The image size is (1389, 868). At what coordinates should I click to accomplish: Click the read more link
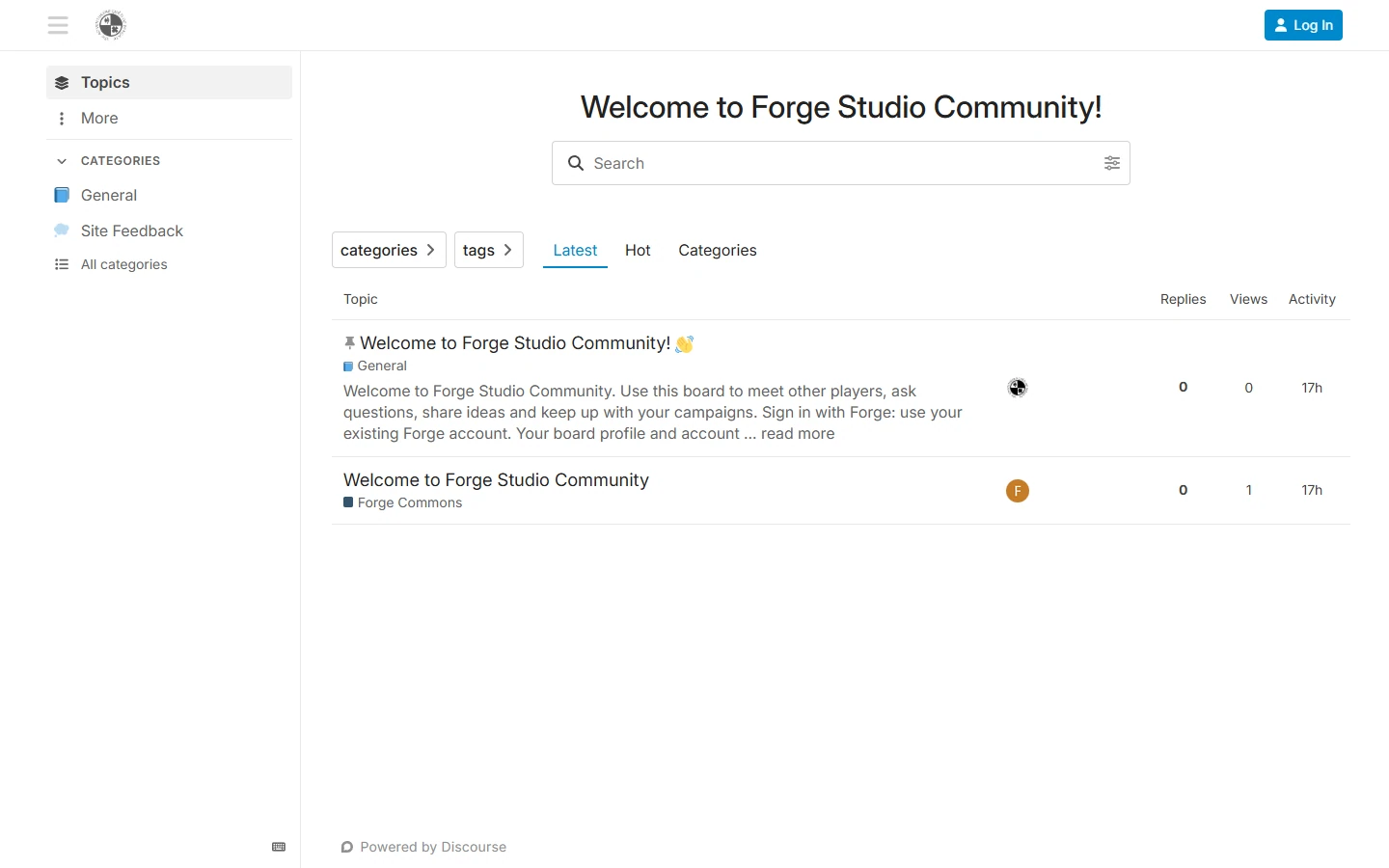798,434
